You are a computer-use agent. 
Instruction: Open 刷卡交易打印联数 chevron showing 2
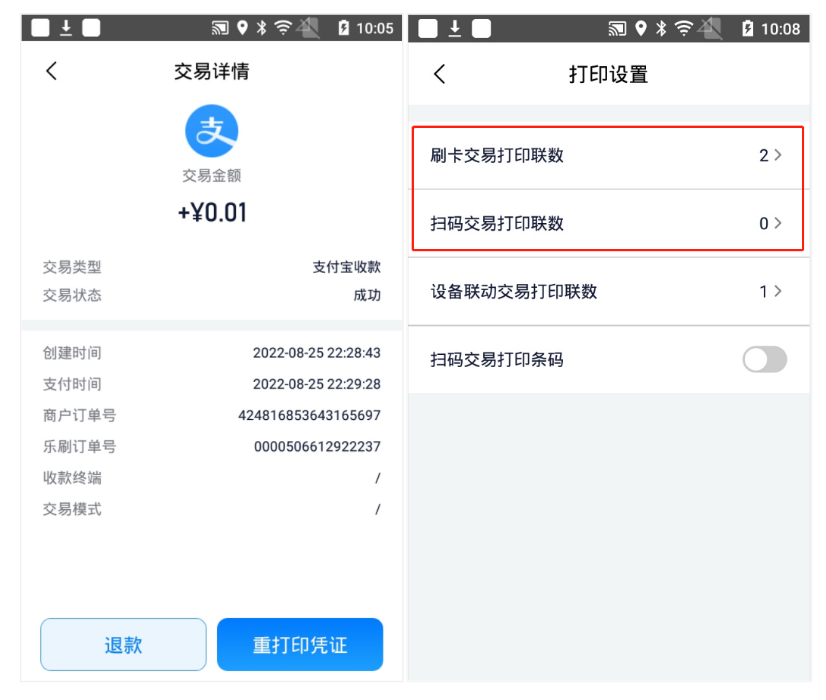click(778, 155)
